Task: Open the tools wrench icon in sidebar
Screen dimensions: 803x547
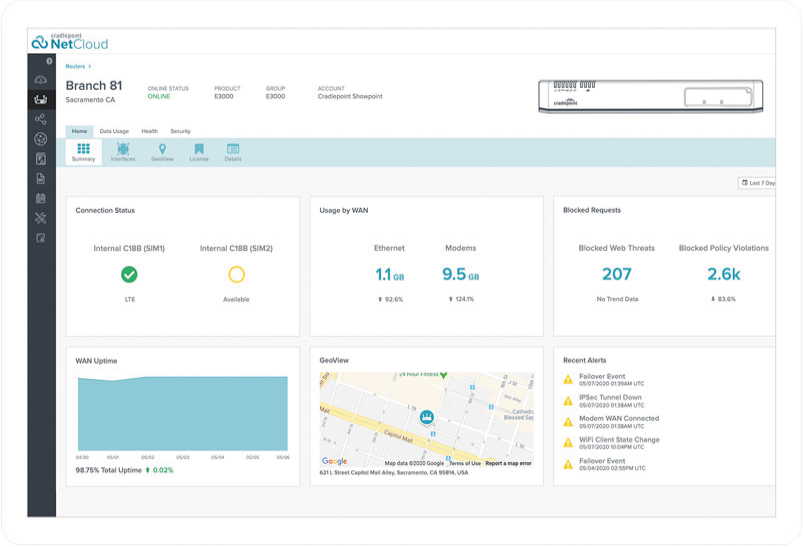Action: pos(41,218)
